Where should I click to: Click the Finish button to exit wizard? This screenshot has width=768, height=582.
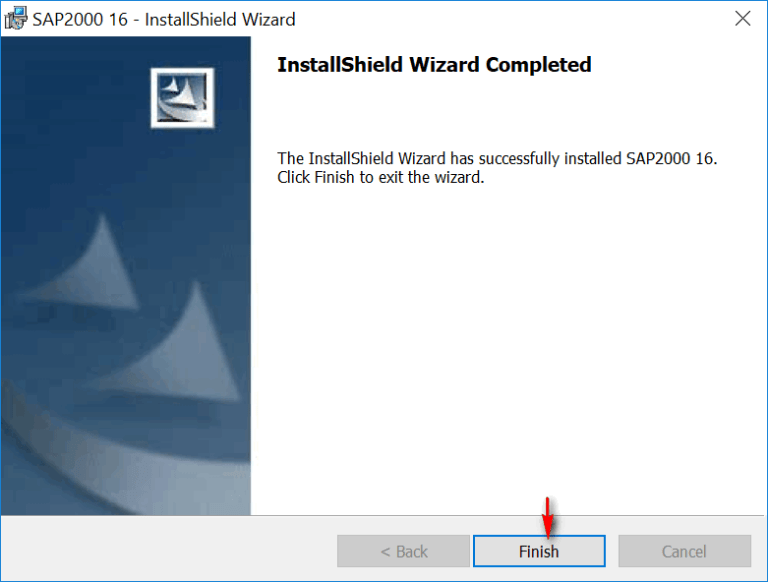click(539, 551)
